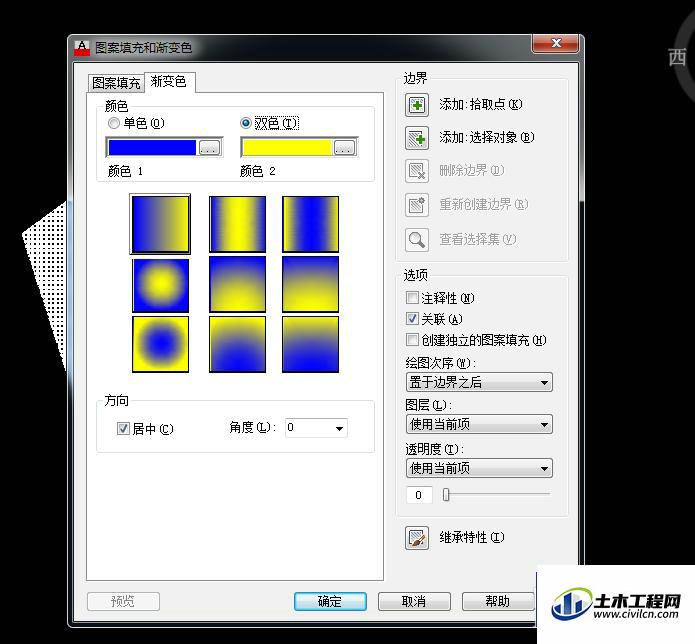This screenshot has height=644, width=695.
Task: Click the 取消 button
Action: pos(414,601)
